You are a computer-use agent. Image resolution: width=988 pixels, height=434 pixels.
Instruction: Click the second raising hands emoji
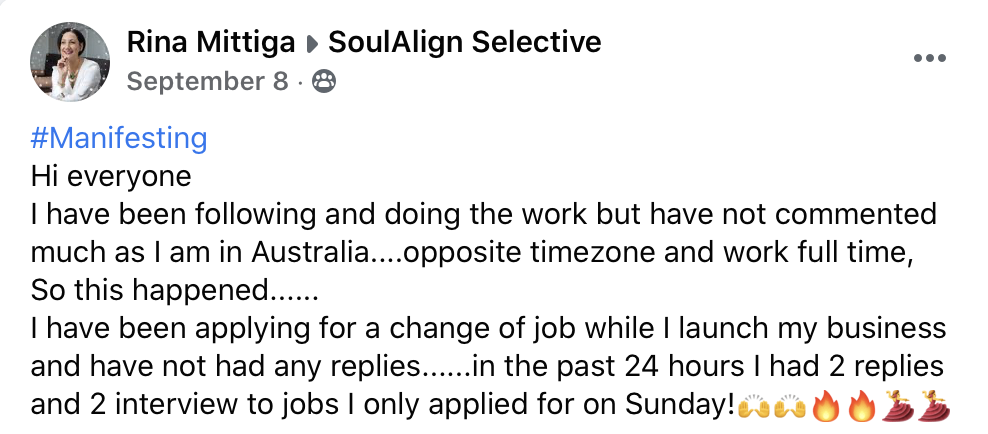click(789, 407)
